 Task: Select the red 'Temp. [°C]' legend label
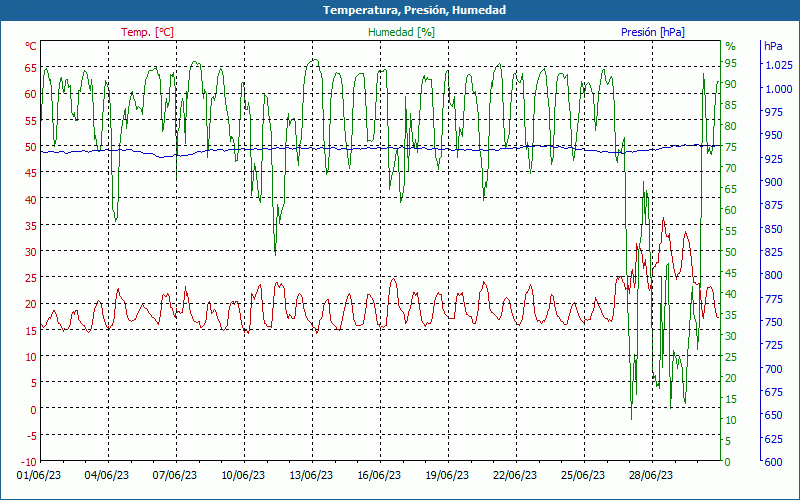[147, 32]
